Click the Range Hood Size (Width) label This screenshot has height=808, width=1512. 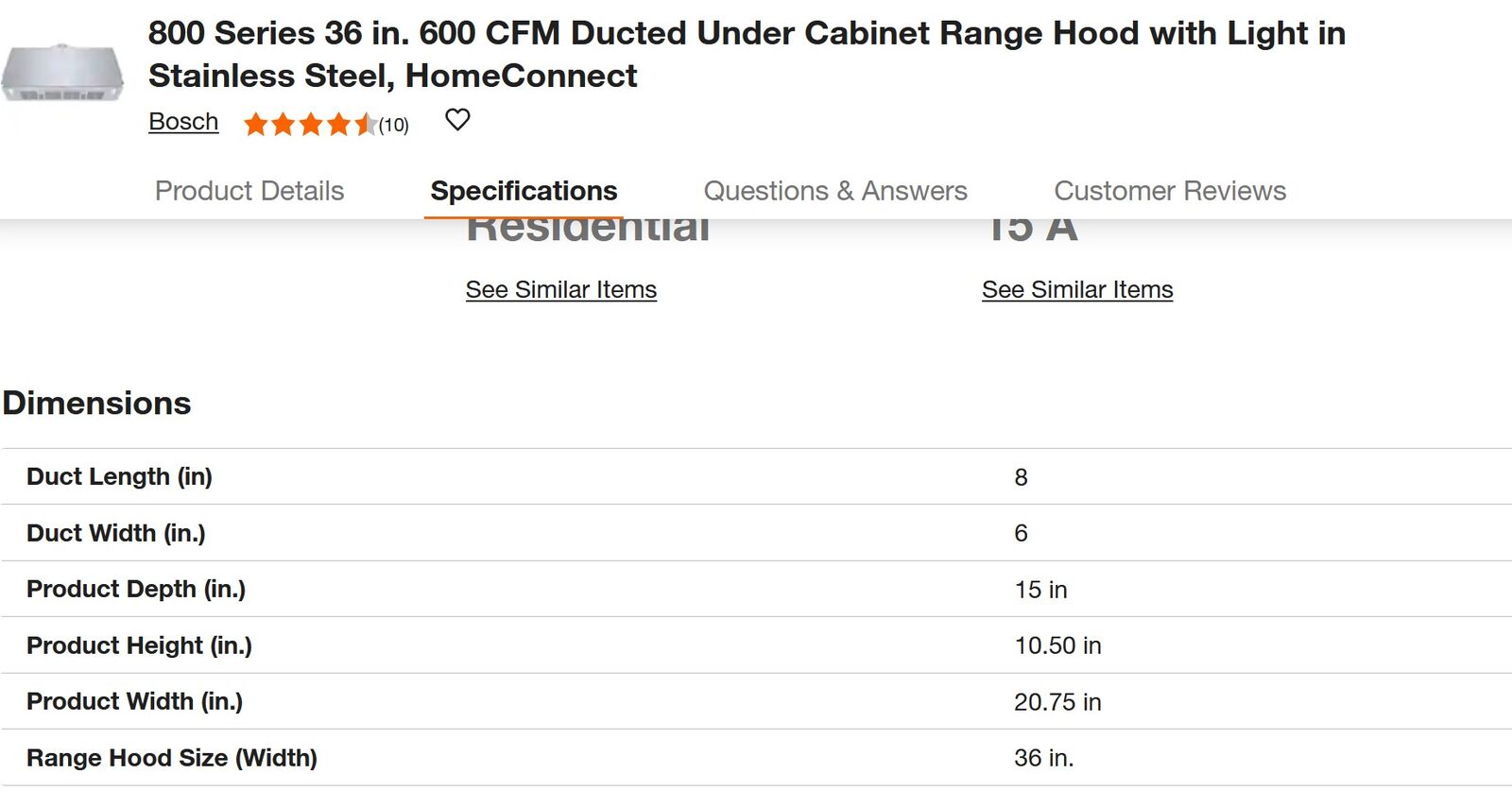[x=172, y=758]
